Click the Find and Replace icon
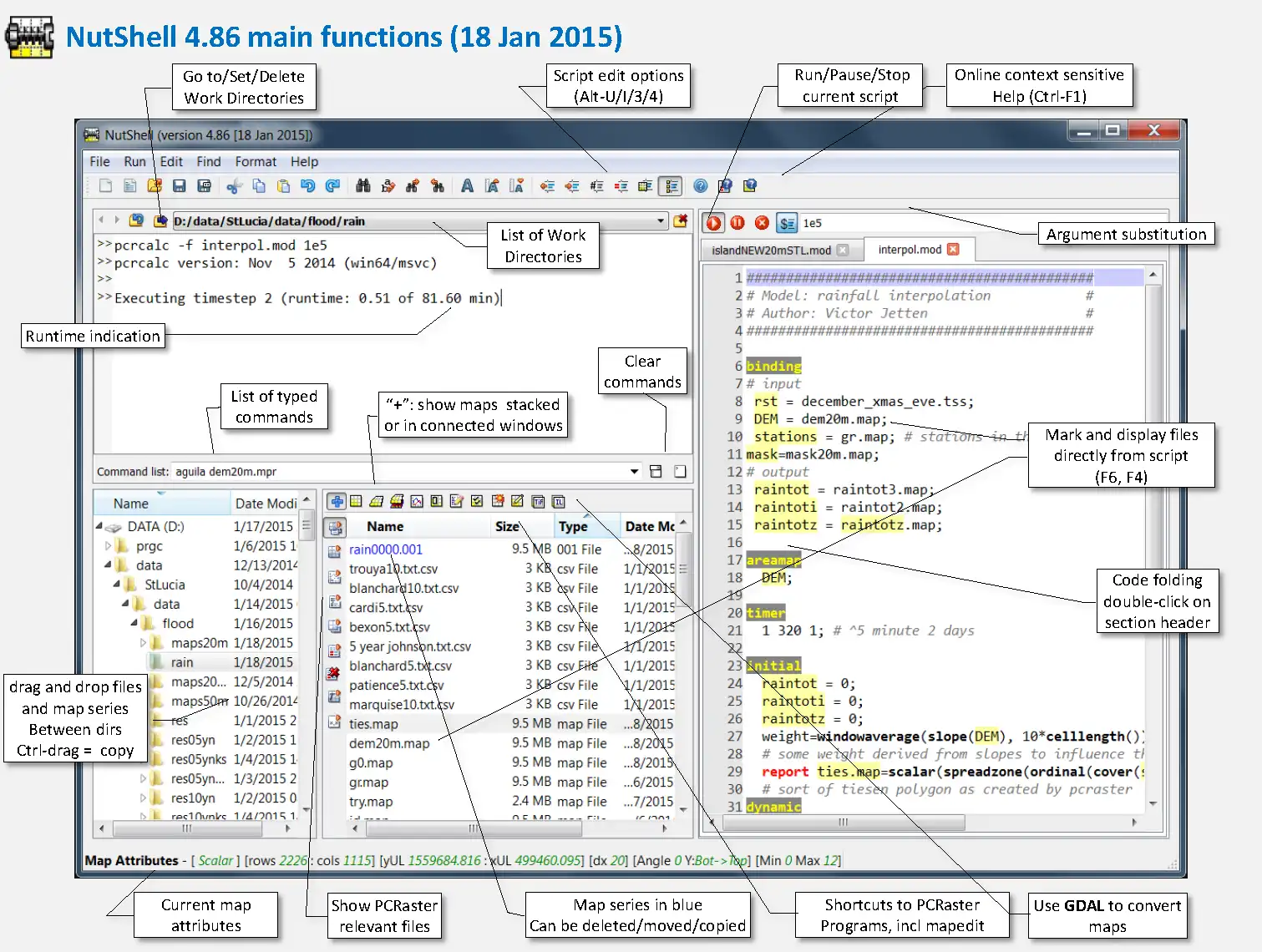 [388, 185]
